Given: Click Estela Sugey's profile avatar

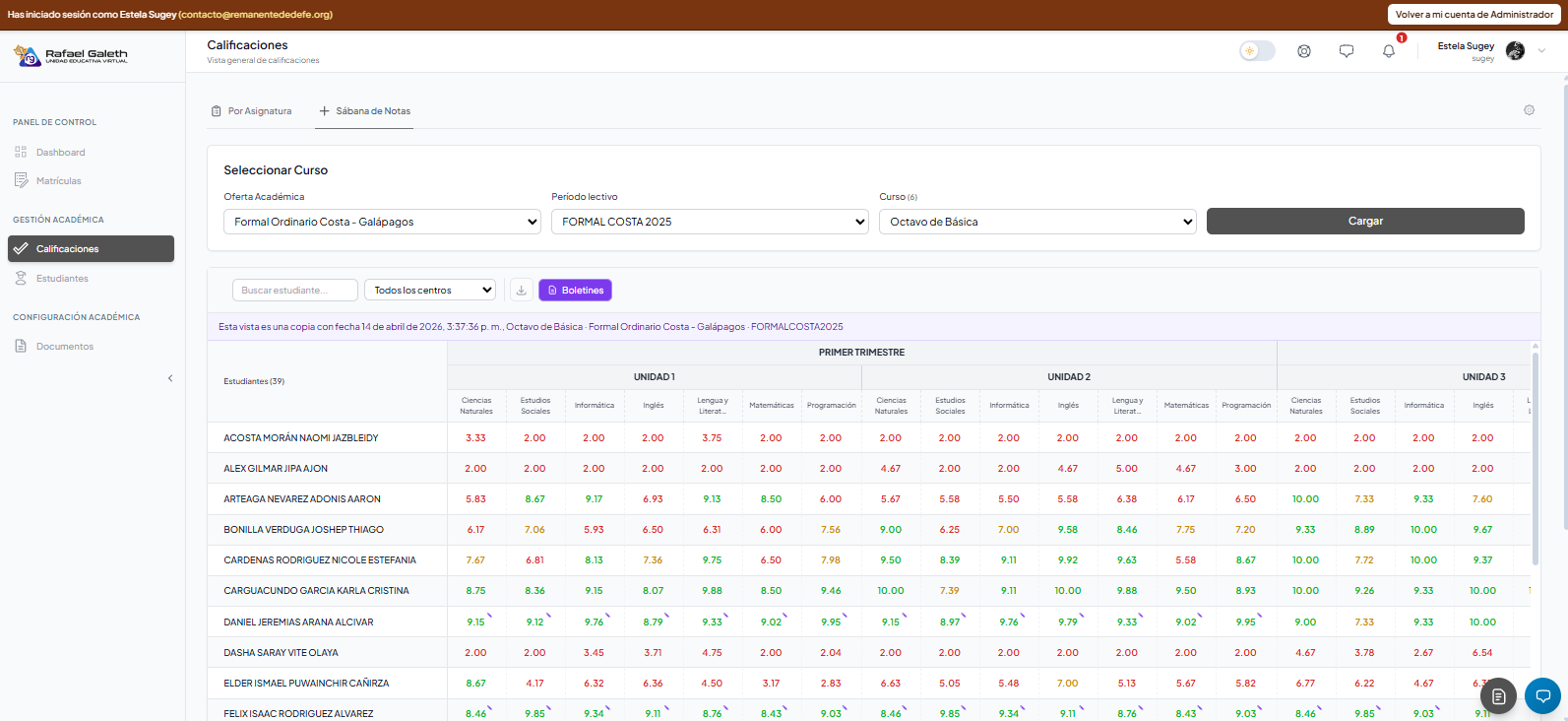Looking at the screenshot, I should click(x=1515, y=51).
